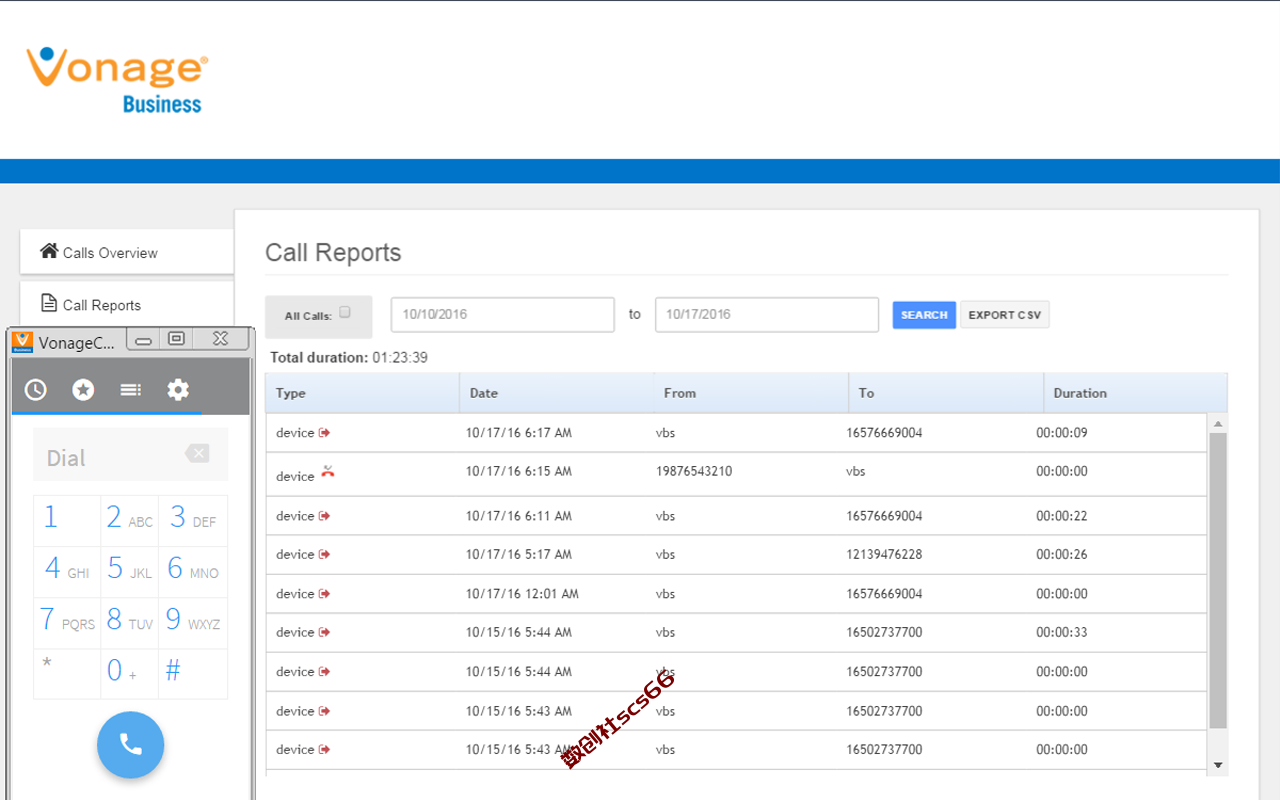
Task: Tap keypad key 3 DEF
Action: pos(193,520)
